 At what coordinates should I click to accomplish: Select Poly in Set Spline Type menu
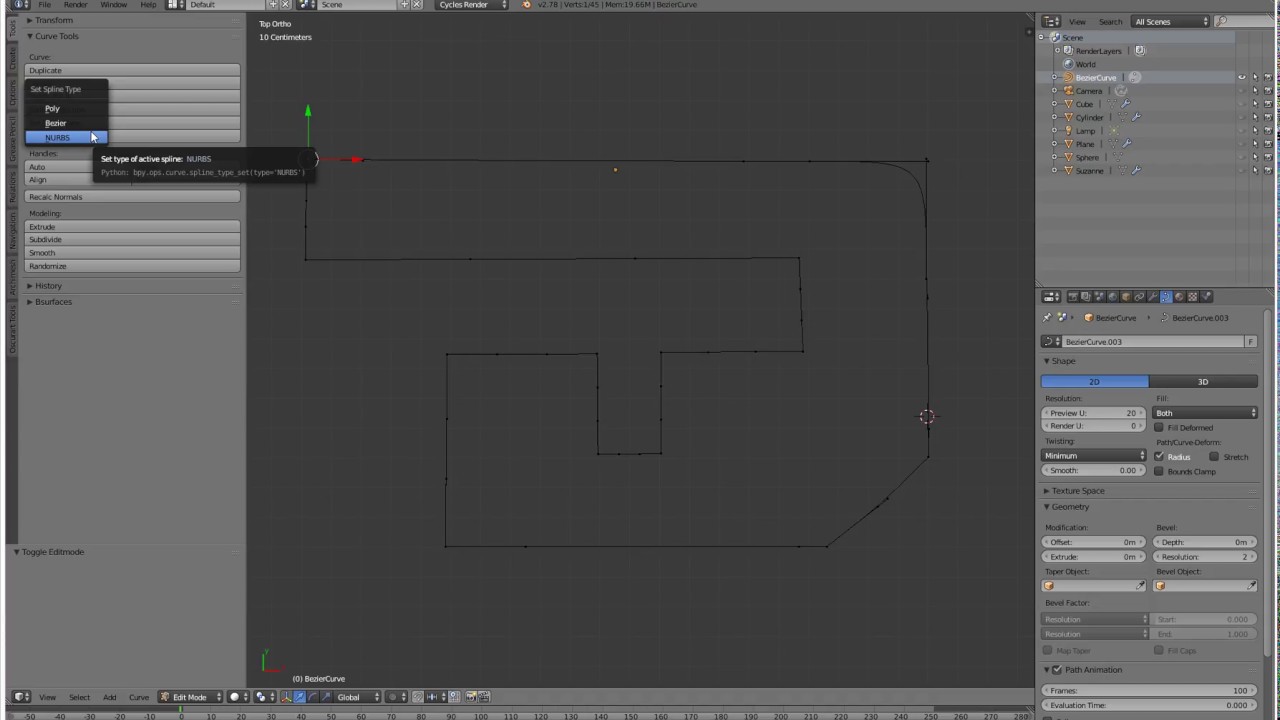[x=65, y=108]
